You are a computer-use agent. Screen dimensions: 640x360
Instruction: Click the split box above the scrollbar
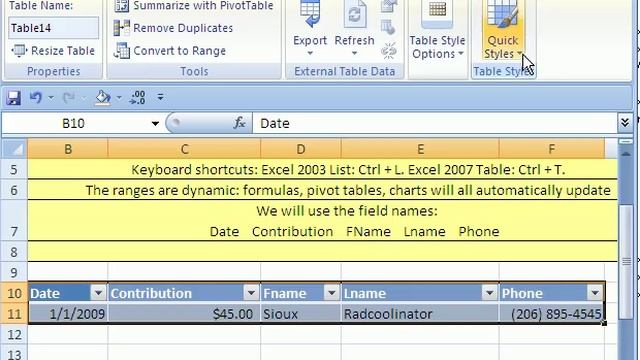[625, 141]
